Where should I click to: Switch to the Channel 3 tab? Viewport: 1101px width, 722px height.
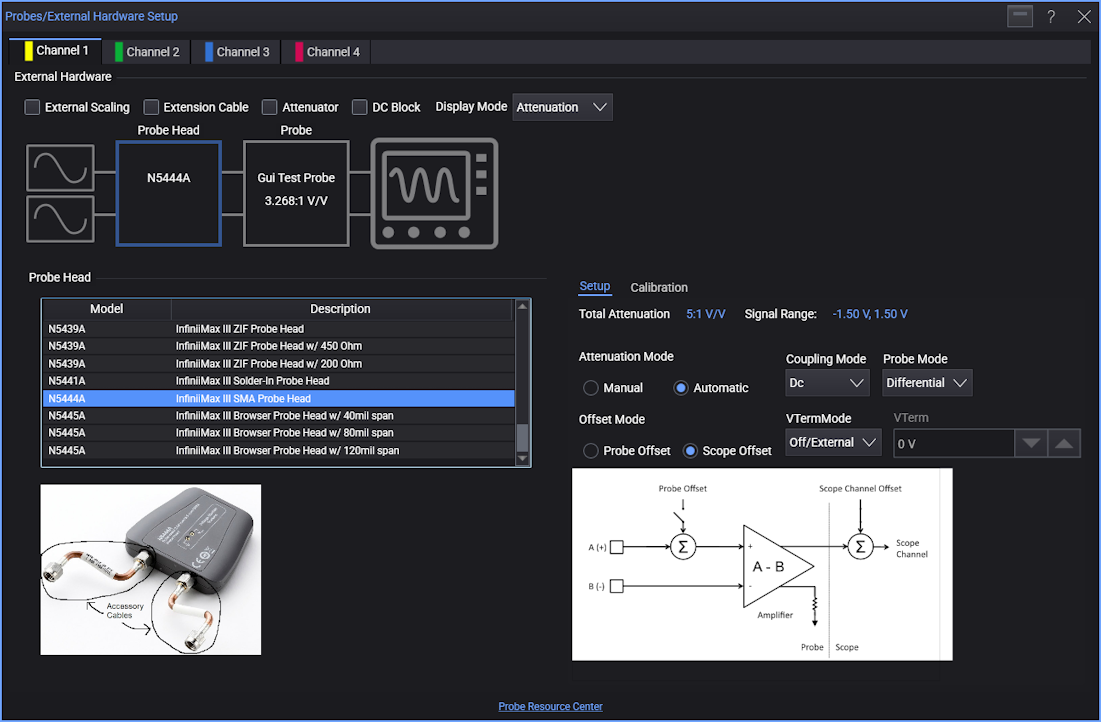[237, 52]
